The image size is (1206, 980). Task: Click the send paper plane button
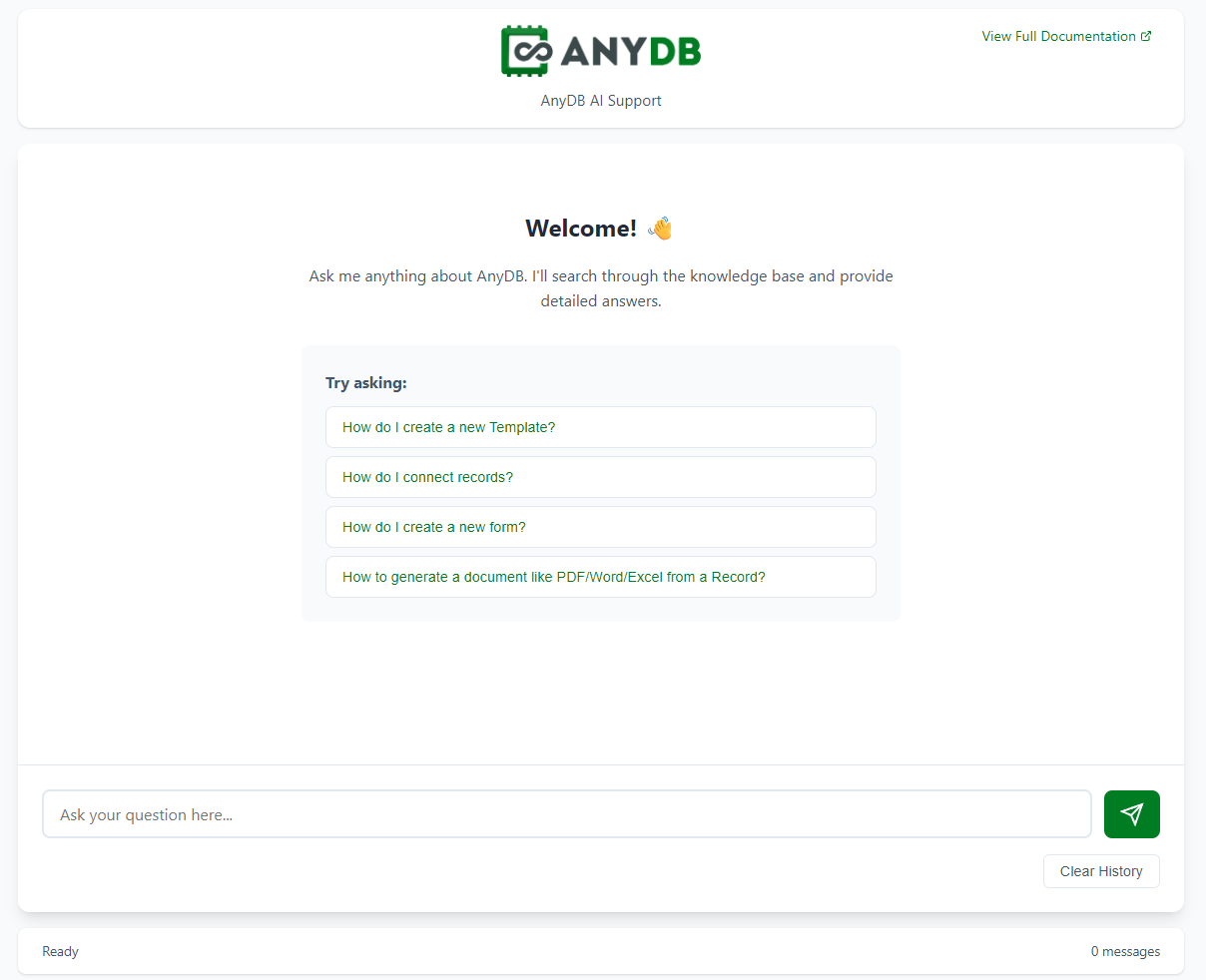tap(1131, 814)
